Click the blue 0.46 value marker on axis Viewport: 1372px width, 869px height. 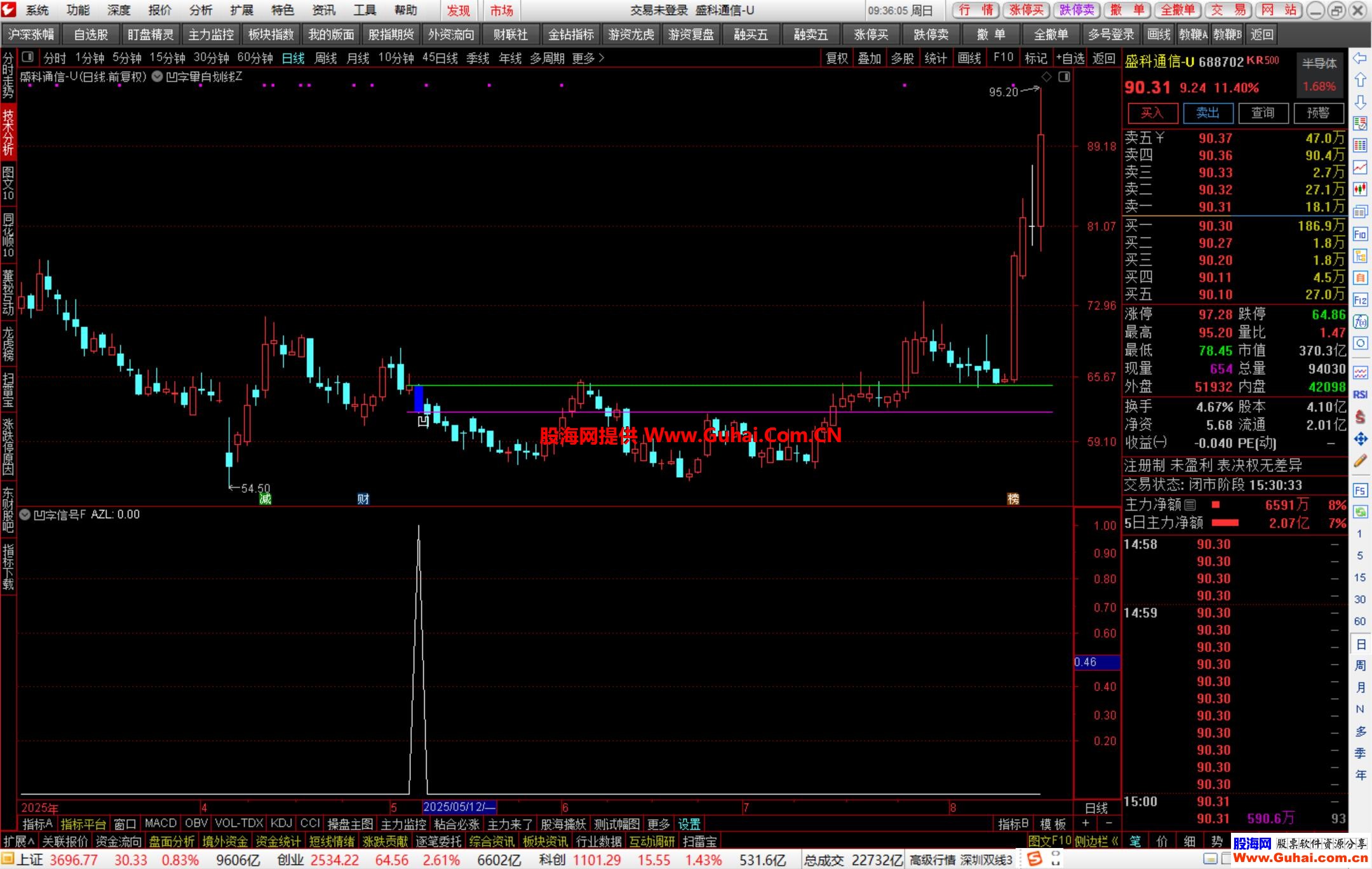click(1096, 662)
